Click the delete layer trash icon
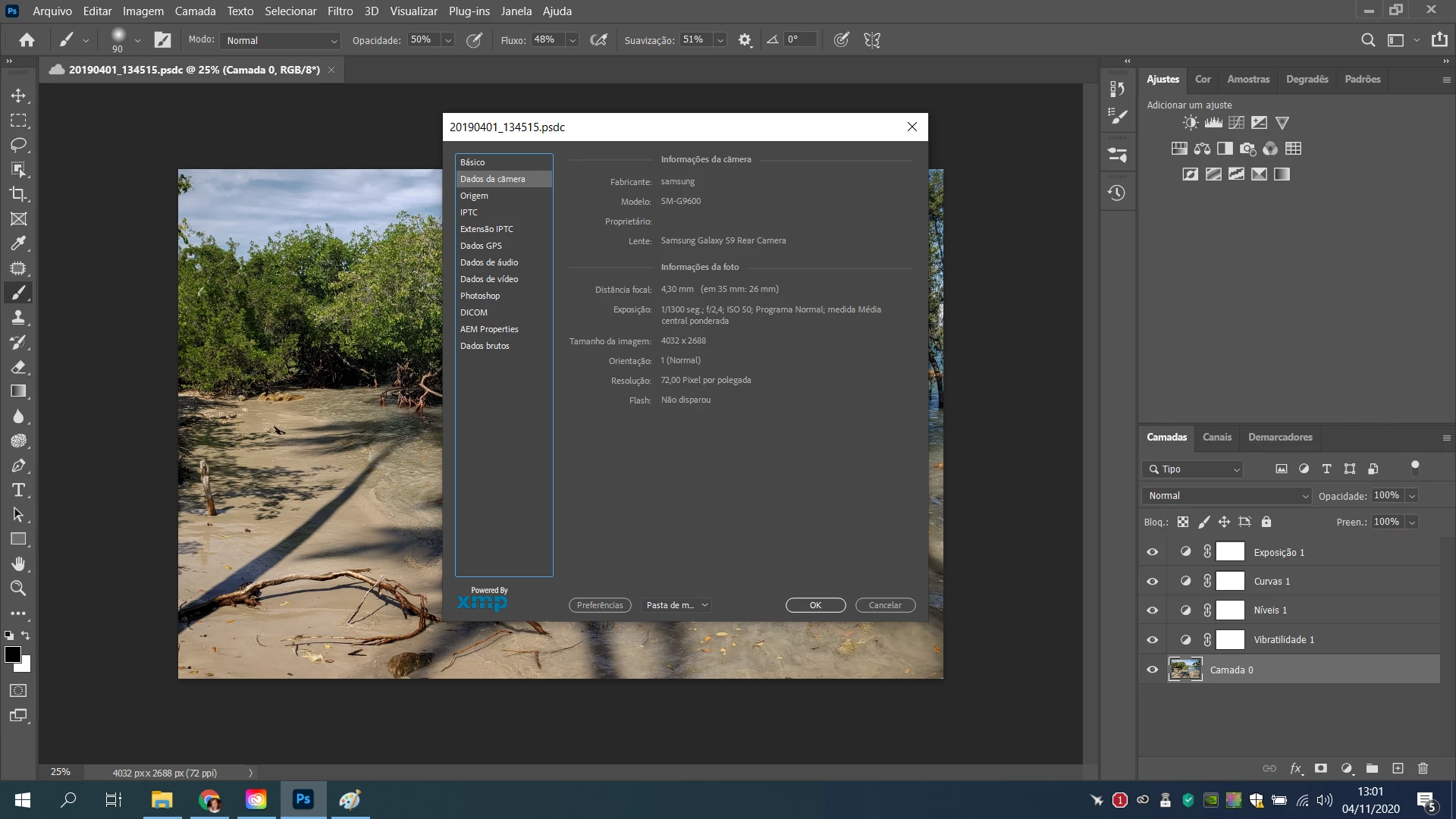This screenshot has height=819, width=1456. pos(1423,768)
